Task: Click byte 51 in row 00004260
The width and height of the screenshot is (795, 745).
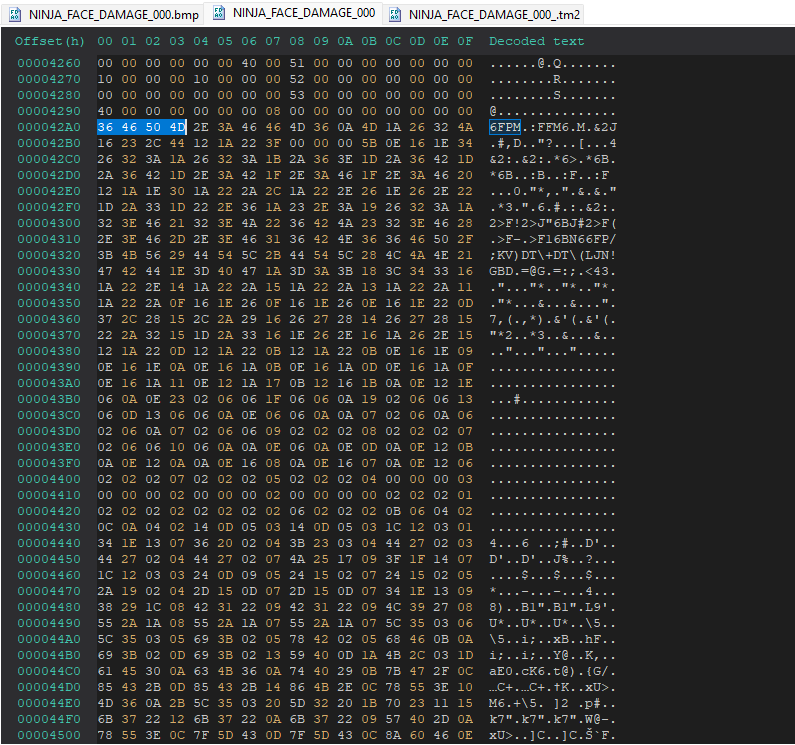Action: tap(297, 63)
